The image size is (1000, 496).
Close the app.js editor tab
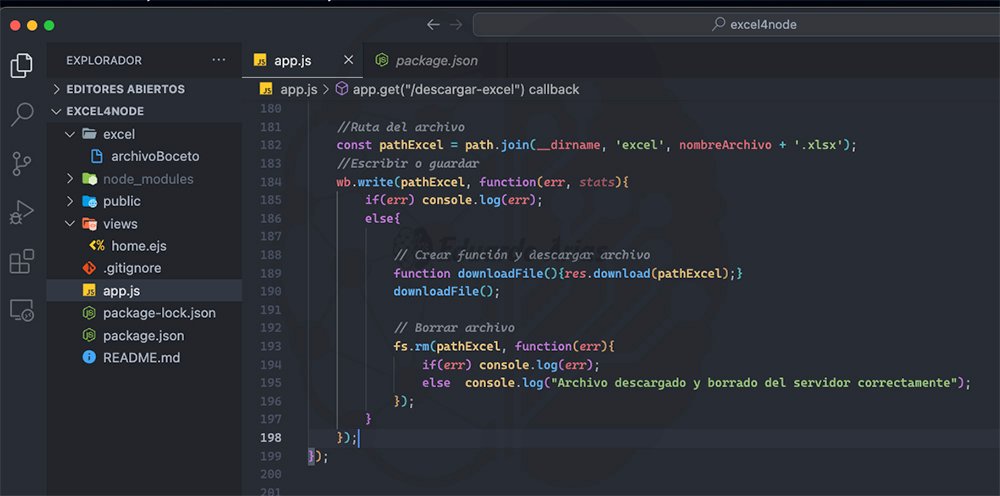pos(348,60)
